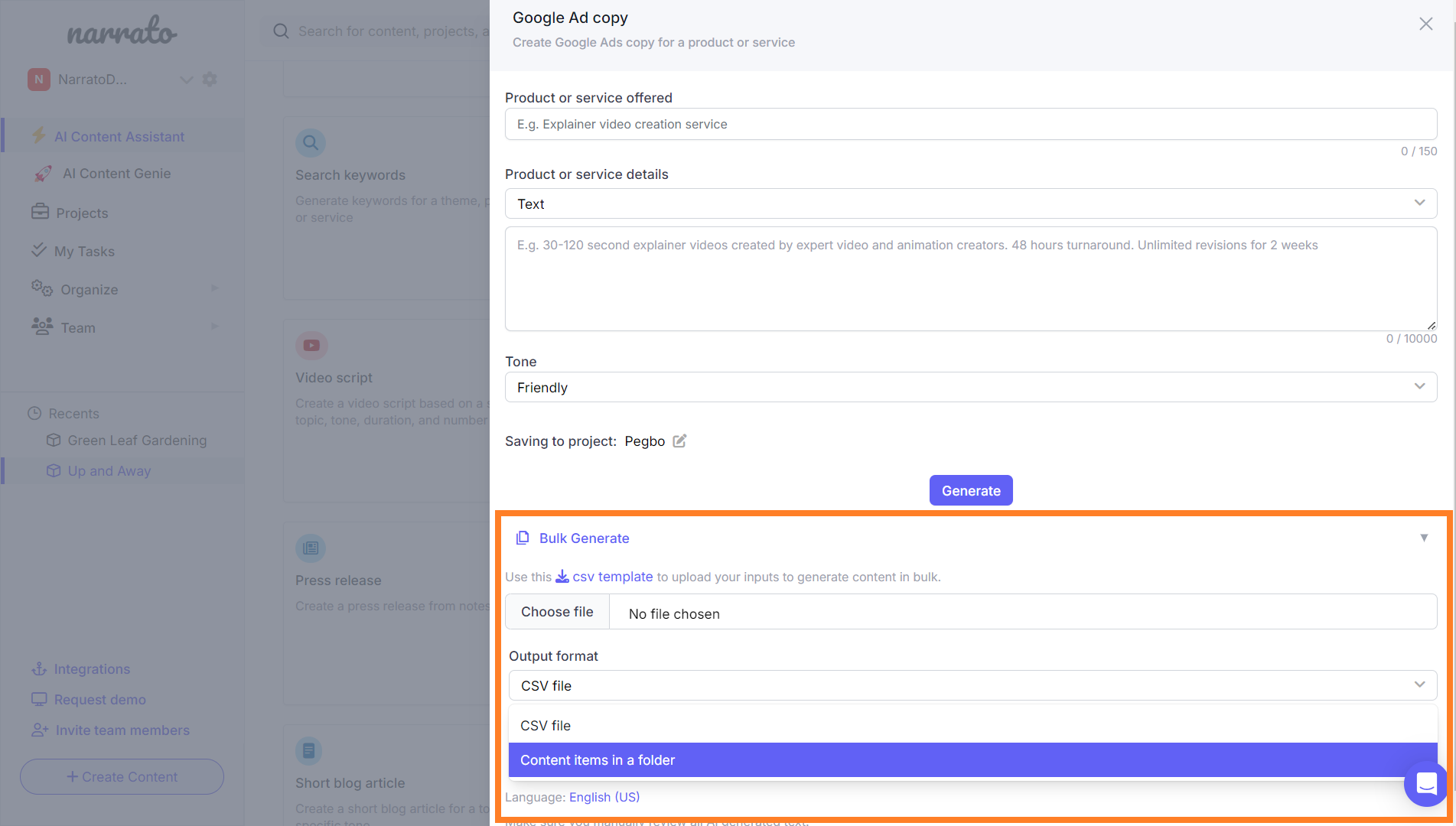Click the Press release newspaper icon

(311, 548)
